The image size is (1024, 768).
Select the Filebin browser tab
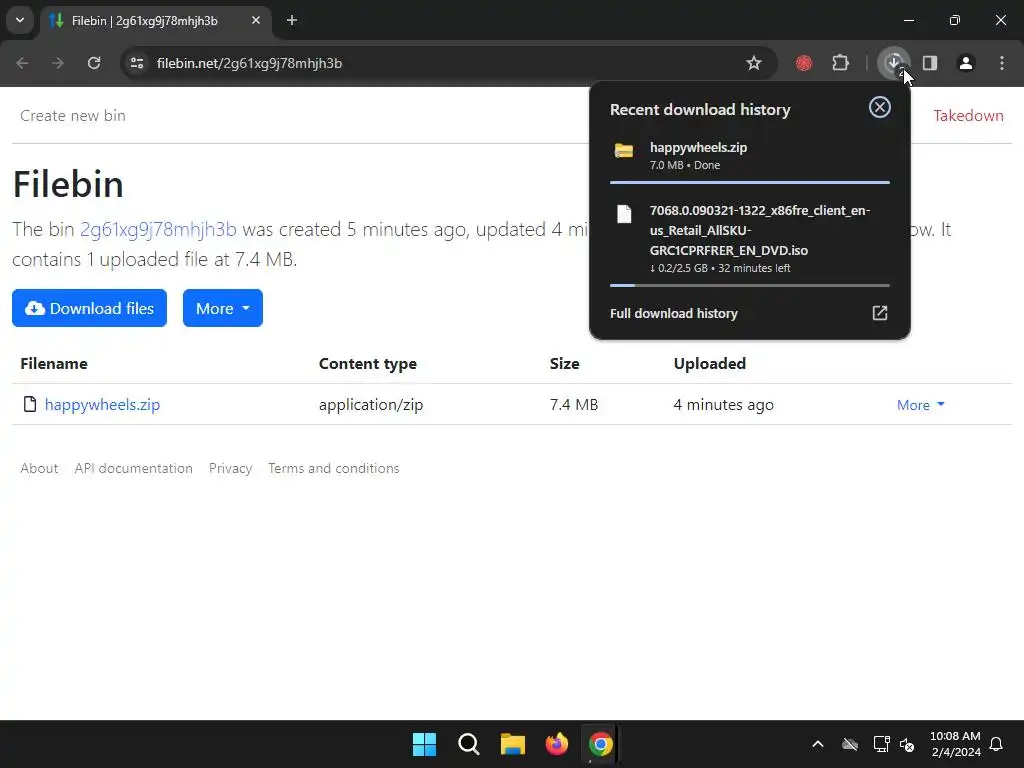(x=156, y=21)
